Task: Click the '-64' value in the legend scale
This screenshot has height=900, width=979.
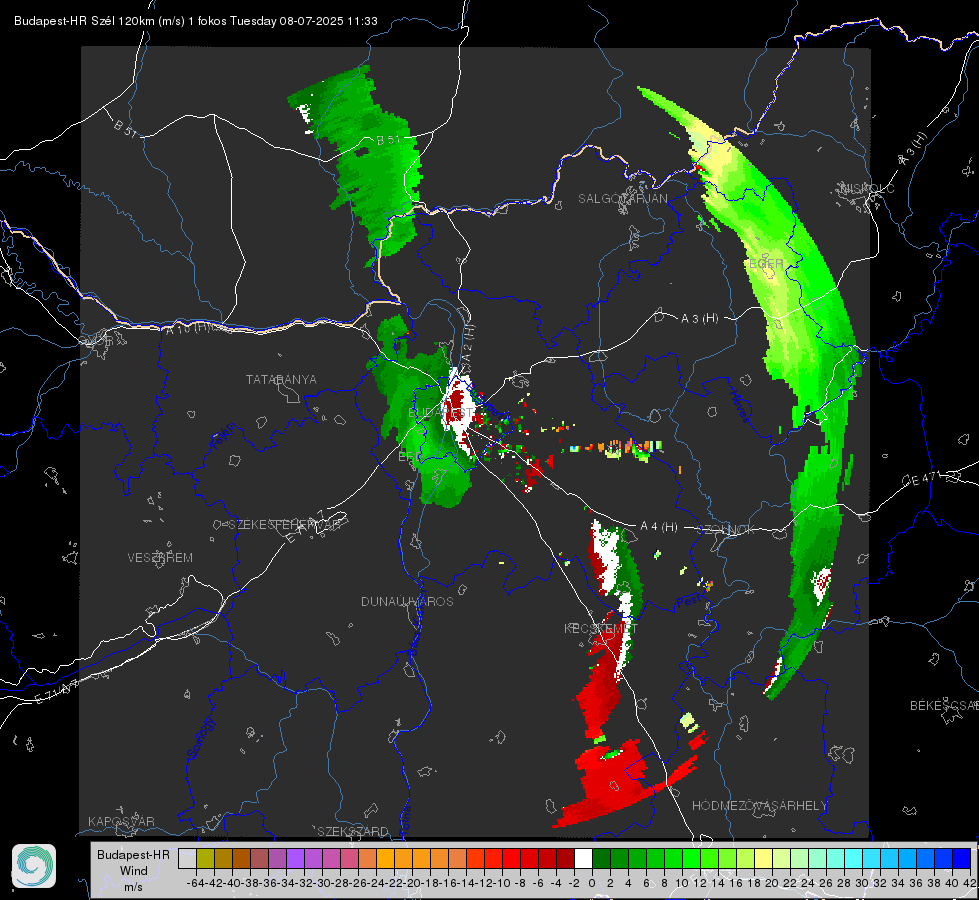Action: 196,883
